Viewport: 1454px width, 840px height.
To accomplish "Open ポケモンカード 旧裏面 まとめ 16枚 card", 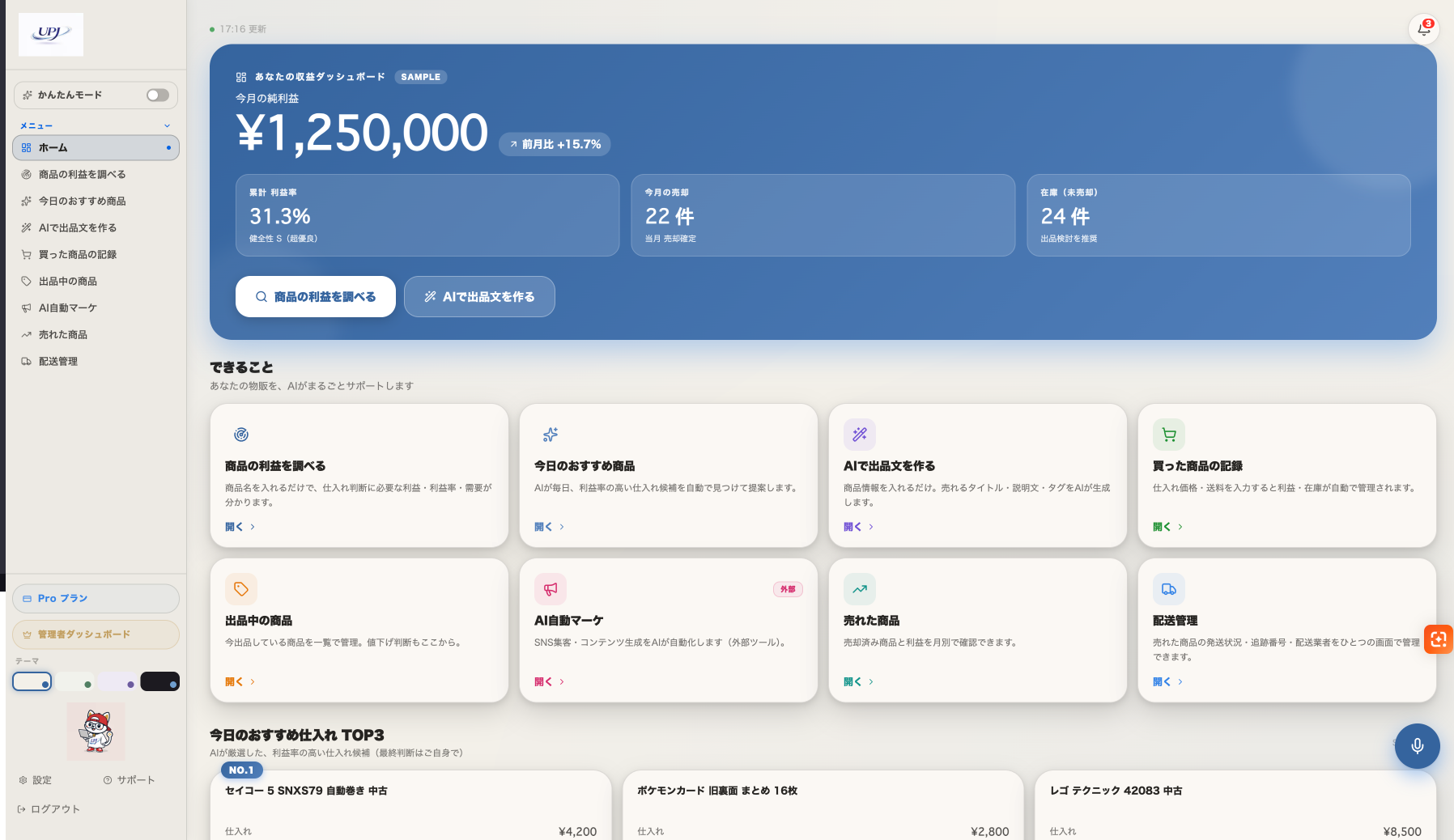I will (x=823, y=805).
